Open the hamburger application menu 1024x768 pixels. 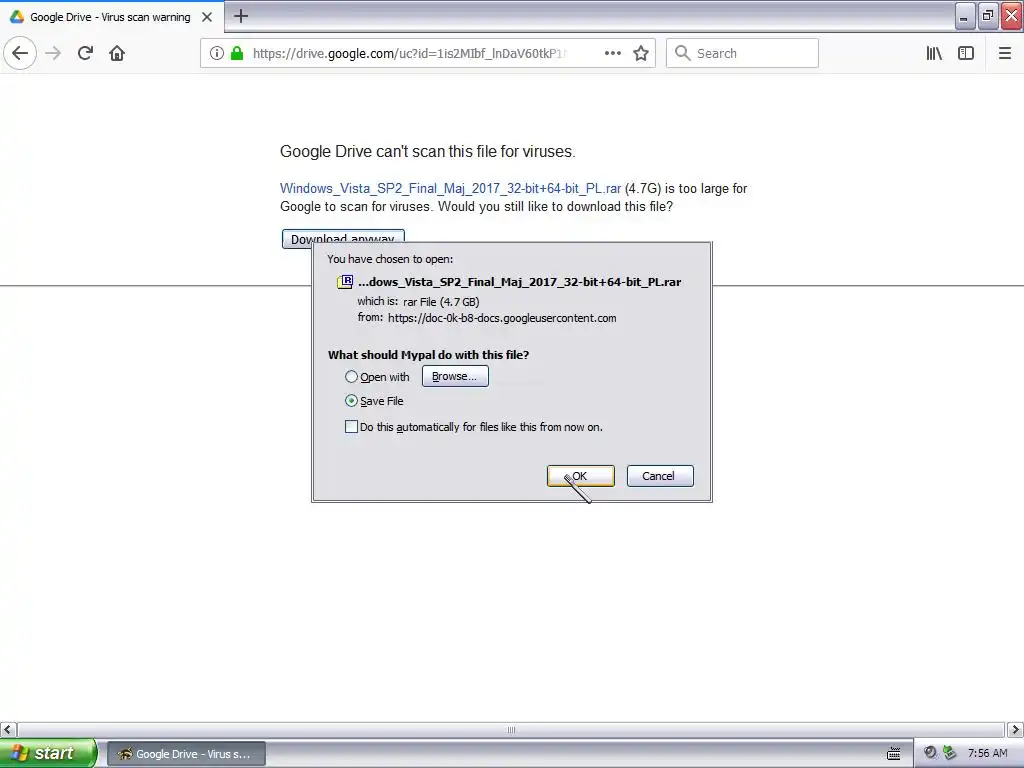tap(1005, 53)
